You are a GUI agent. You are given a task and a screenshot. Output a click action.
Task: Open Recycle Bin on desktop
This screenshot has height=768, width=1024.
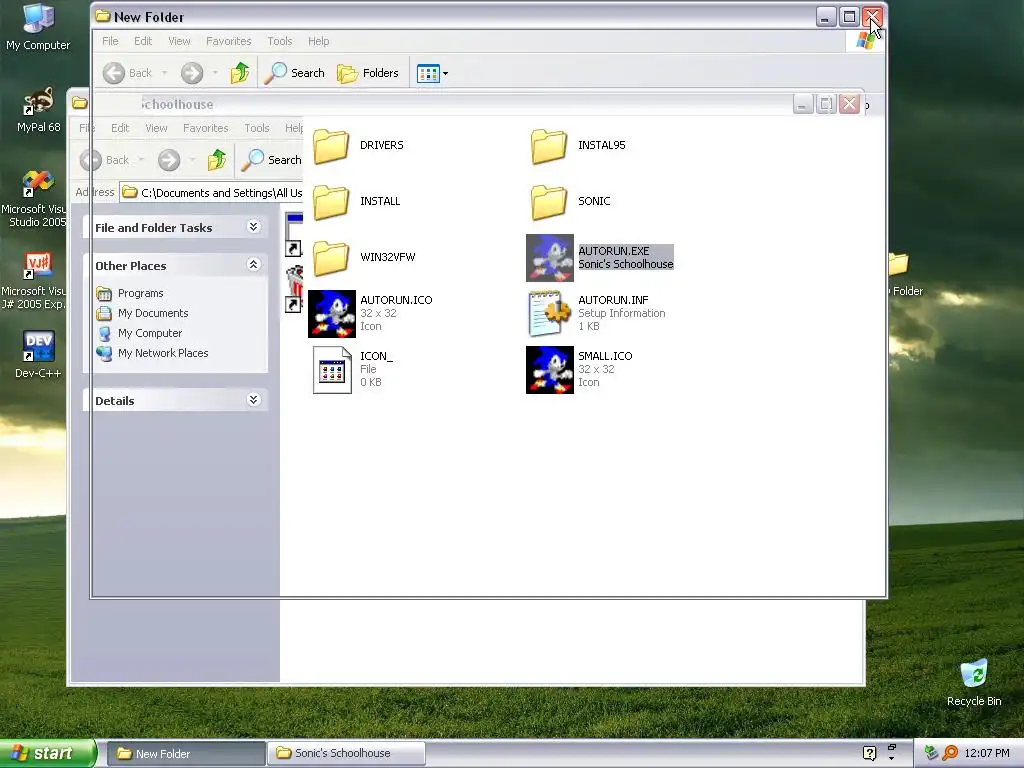(974, 683)
